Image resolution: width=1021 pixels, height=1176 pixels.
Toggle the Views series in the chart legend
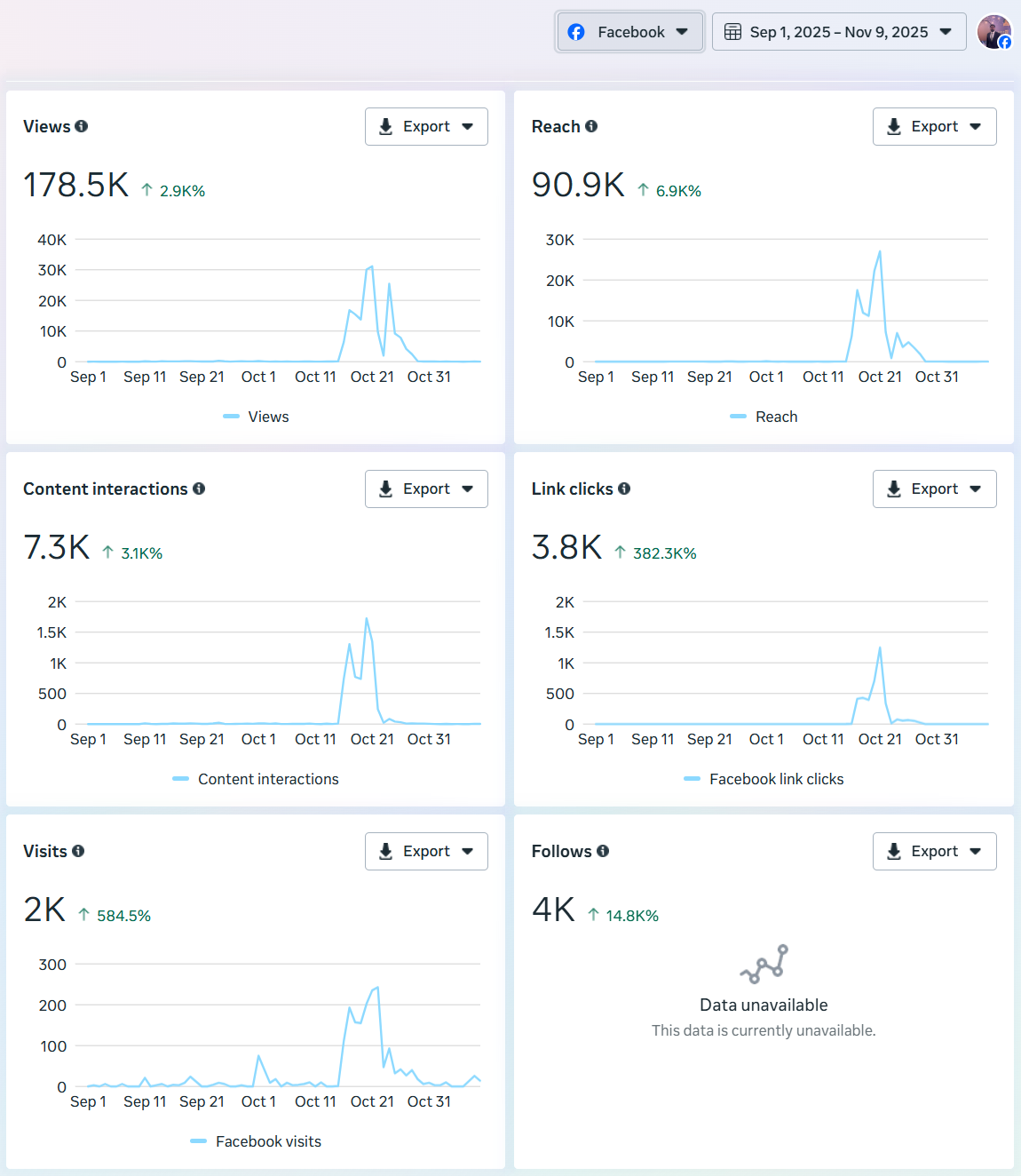(255, 416)
